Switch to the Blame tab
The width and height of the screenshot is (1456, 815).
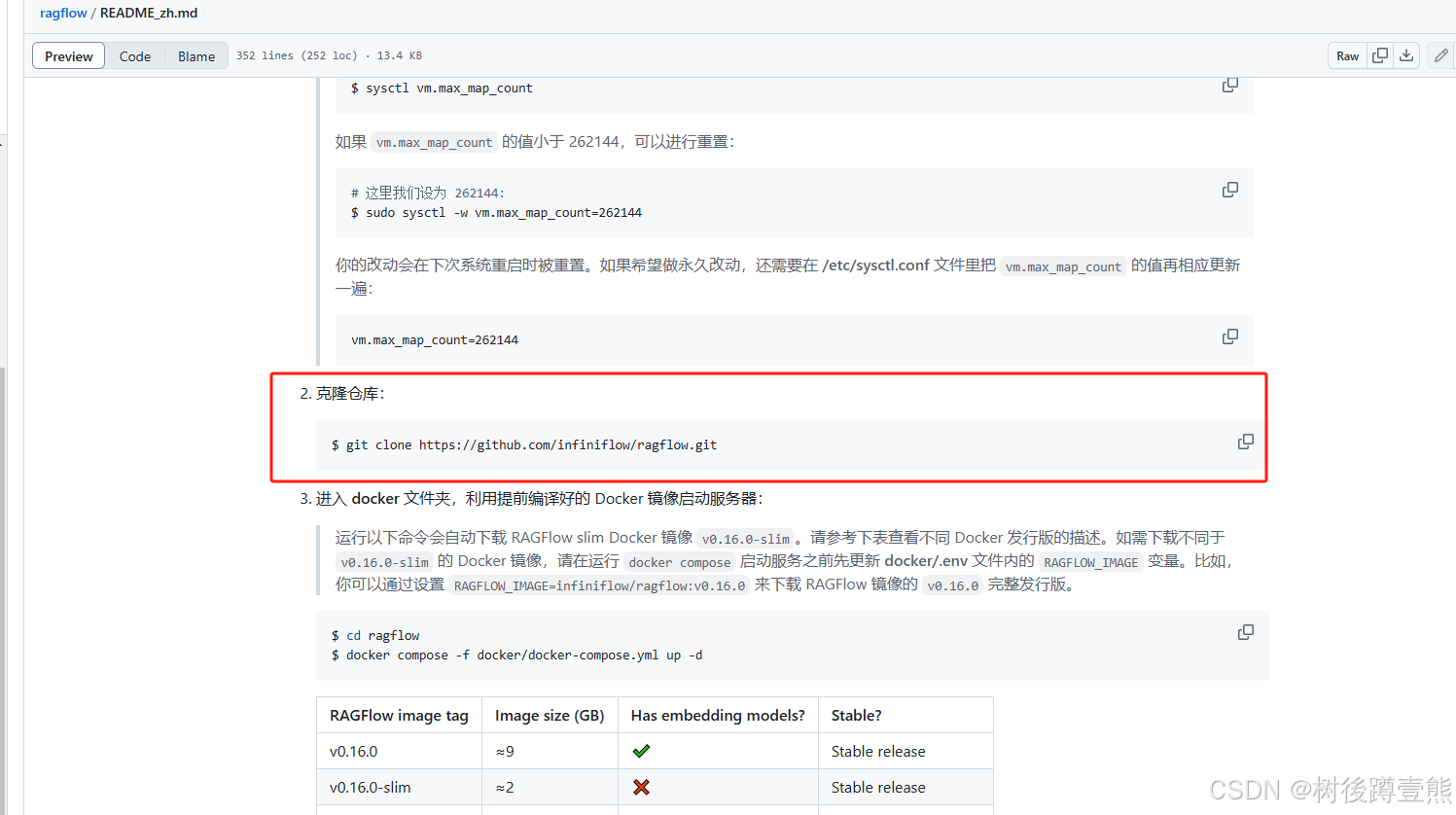click(x=196, y=56)
